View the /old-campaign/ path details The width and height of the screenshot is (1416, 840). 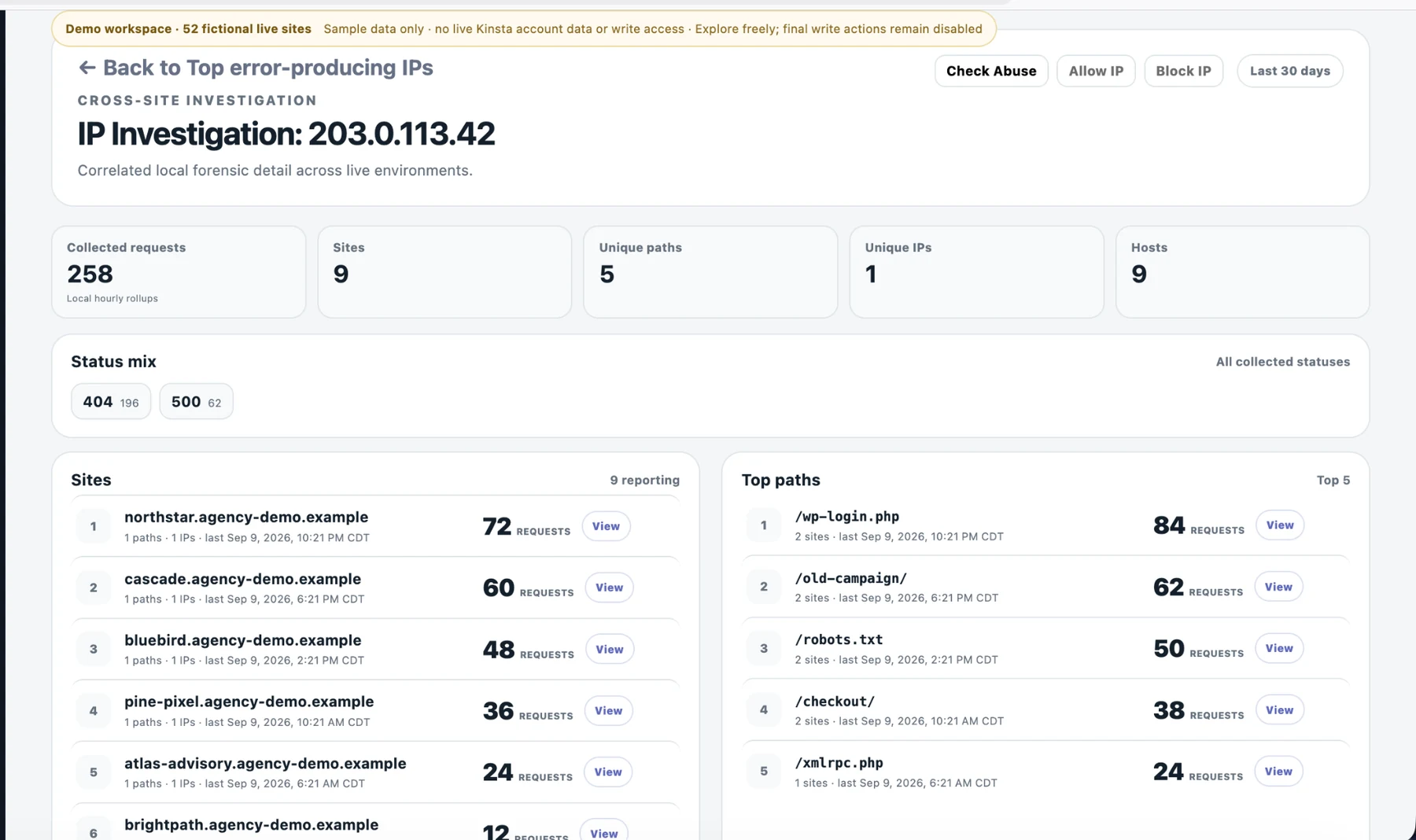click(1278, 587)
